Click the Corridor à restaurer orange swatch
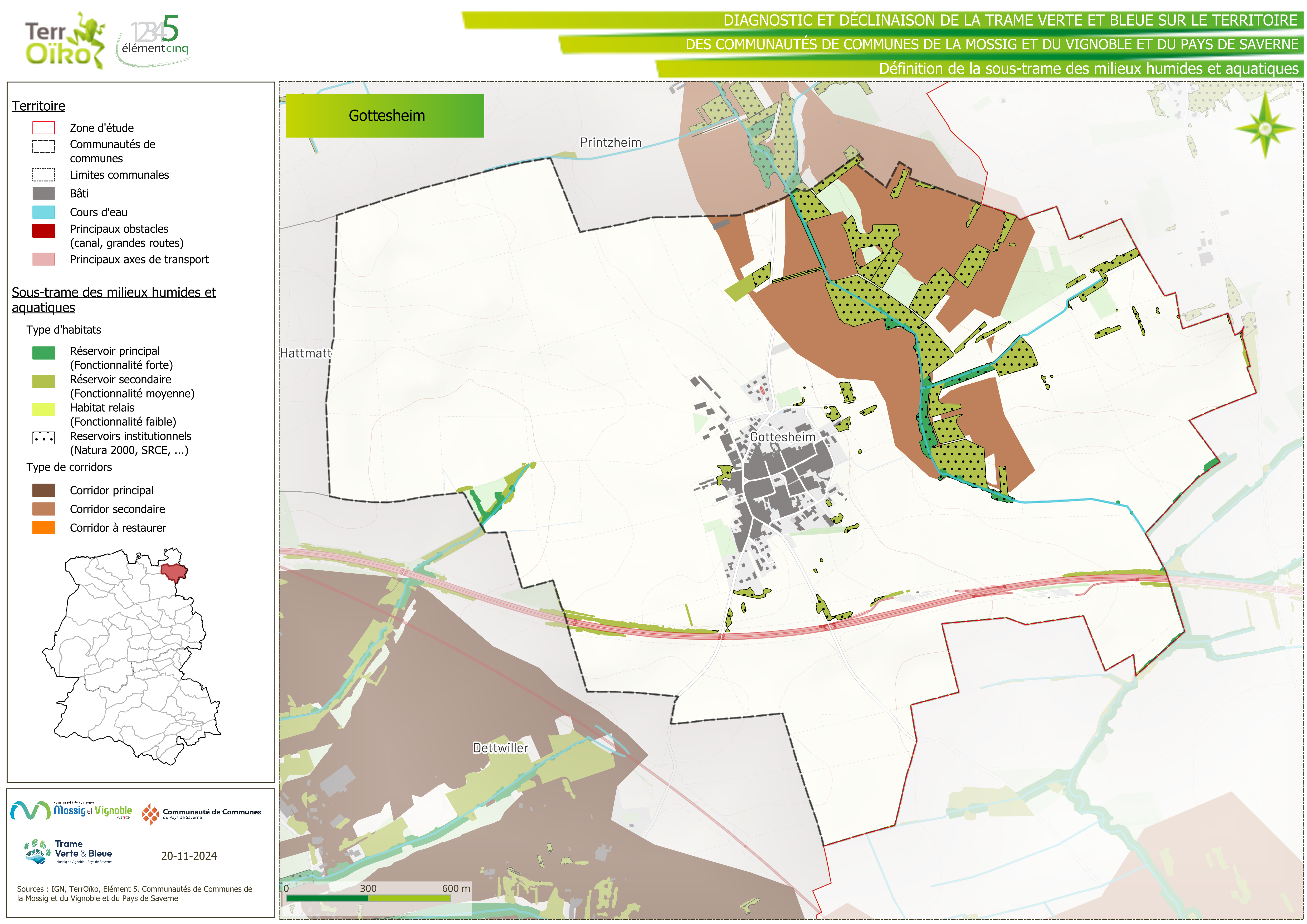This screenshot has height=924, width=1307. pyautogui.click(x=44, y=528)
